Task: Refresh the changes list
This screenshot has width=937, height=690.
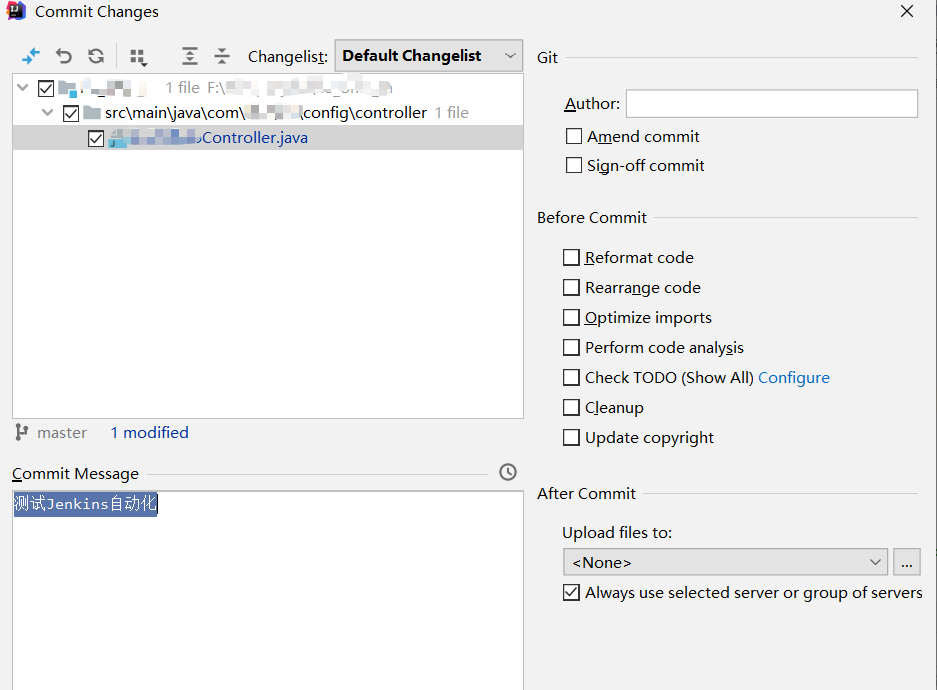Action: click(x=96, y=56)
